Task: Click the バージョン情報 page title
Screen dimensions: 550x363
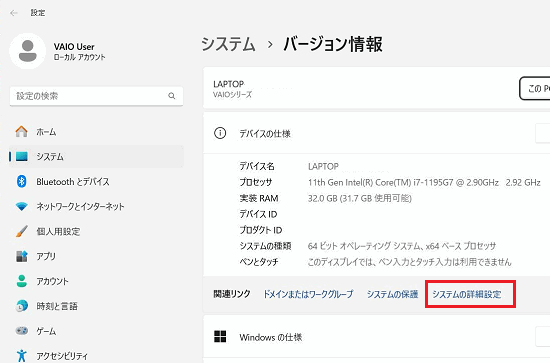Action: pyautogui.click(x=333, y=45)
